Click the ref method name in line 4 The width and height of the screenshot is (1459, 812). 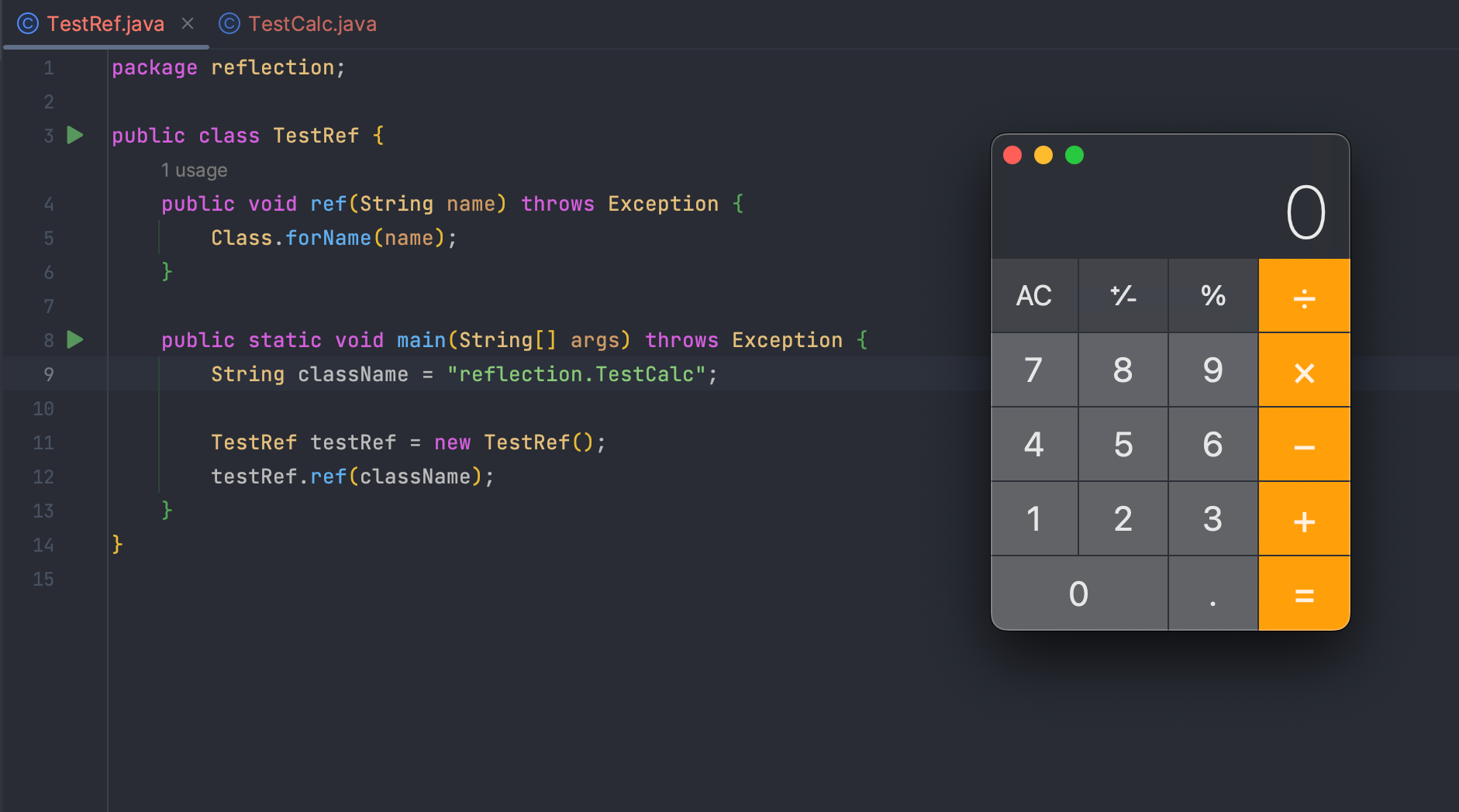(x=328, y=204)
